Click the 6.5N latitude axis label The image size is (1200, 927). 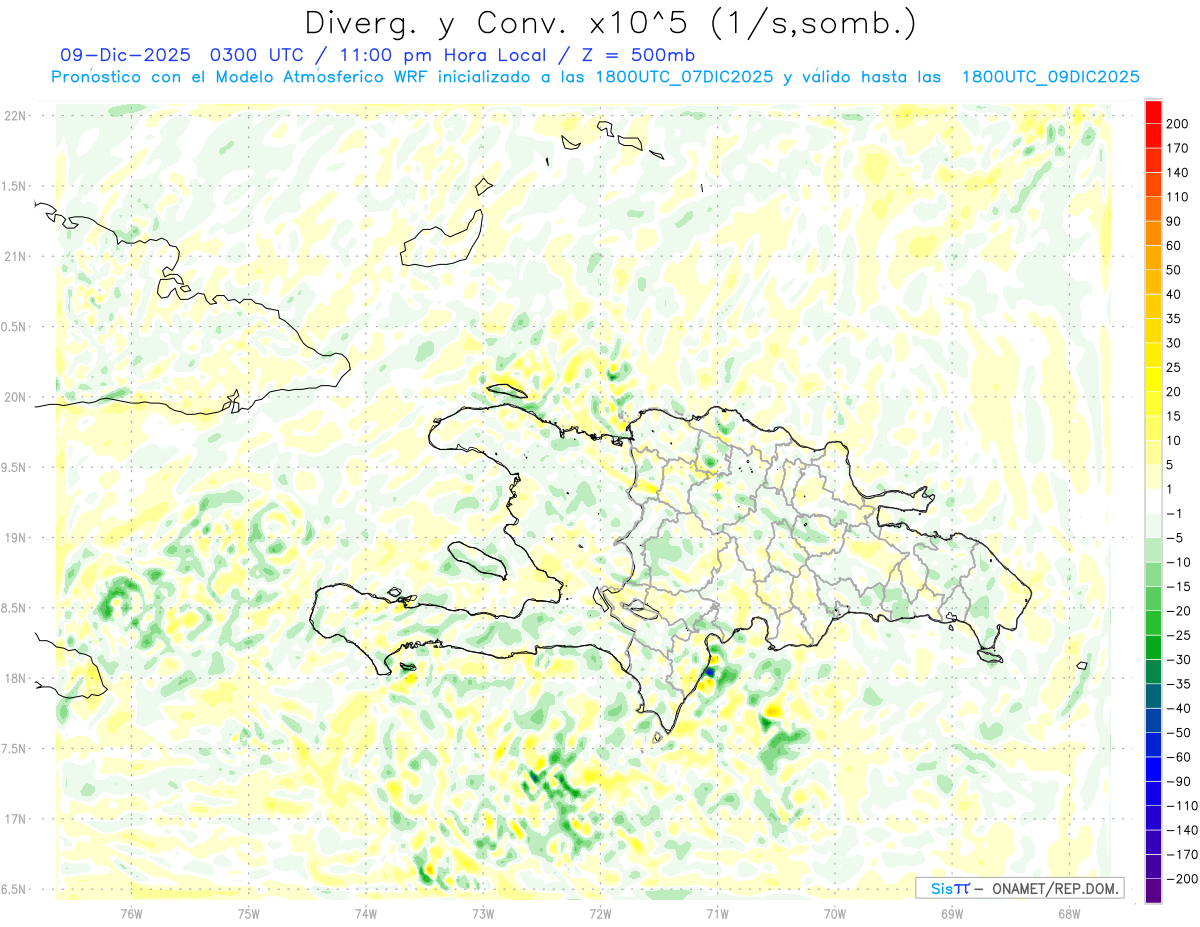point(15,889)
